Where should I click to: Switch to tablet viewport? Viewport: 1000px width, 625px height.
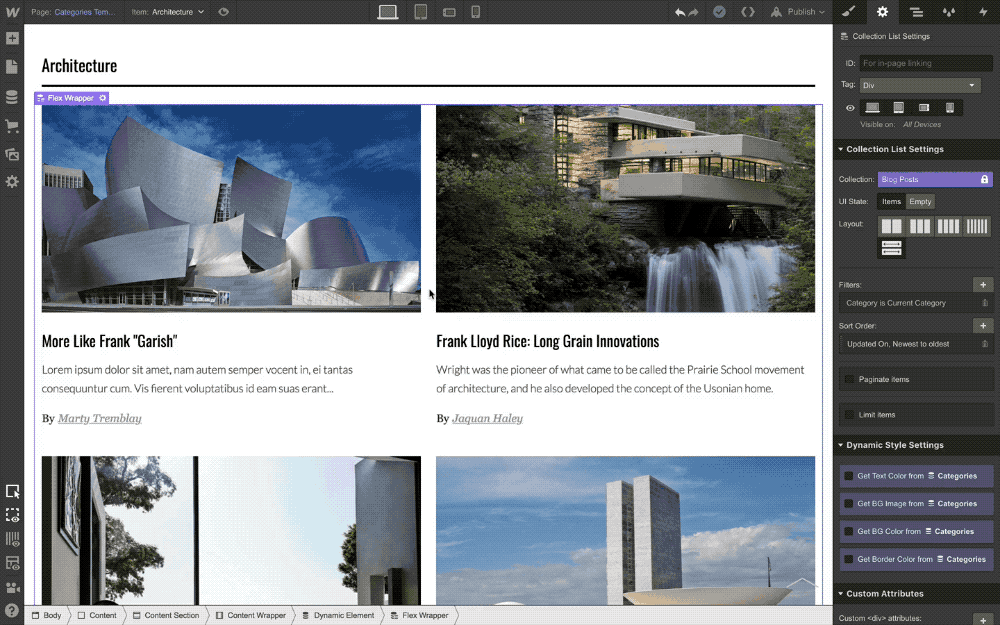(x=421, y=11)
